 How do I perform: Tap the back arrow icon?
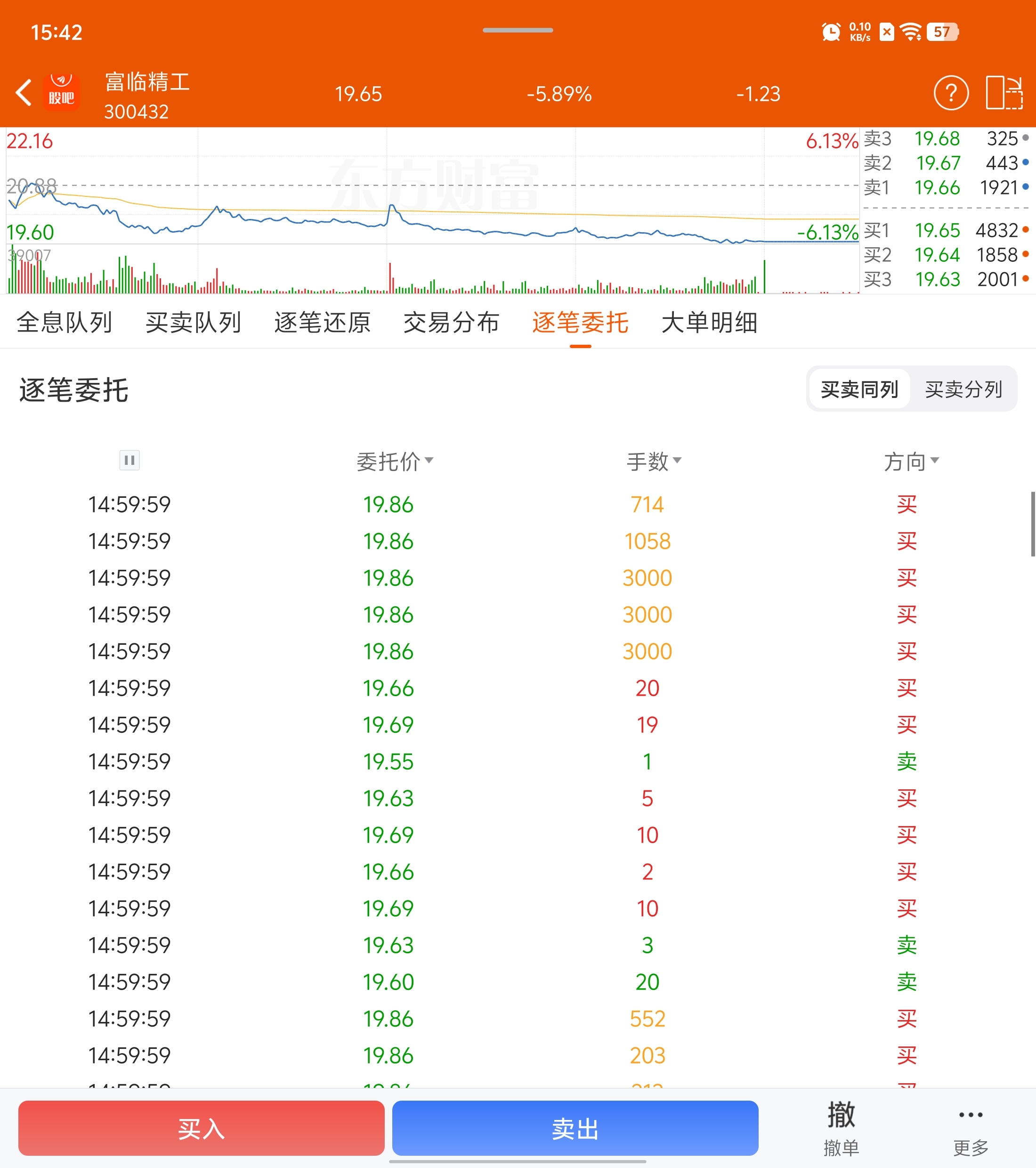tap(24, 93)
